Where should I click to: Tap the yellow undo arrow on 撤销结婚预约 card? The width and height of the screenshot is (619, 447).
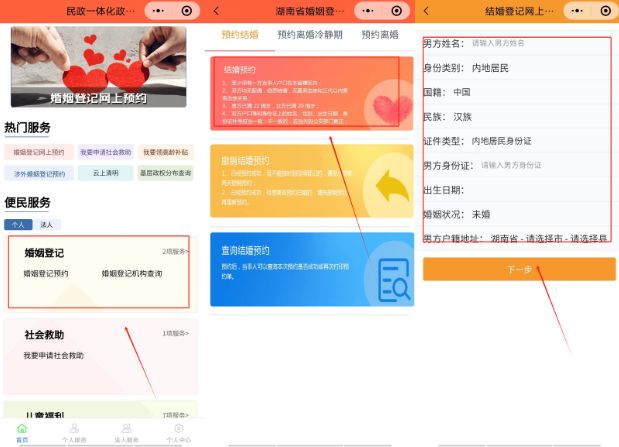coord(392,188)
